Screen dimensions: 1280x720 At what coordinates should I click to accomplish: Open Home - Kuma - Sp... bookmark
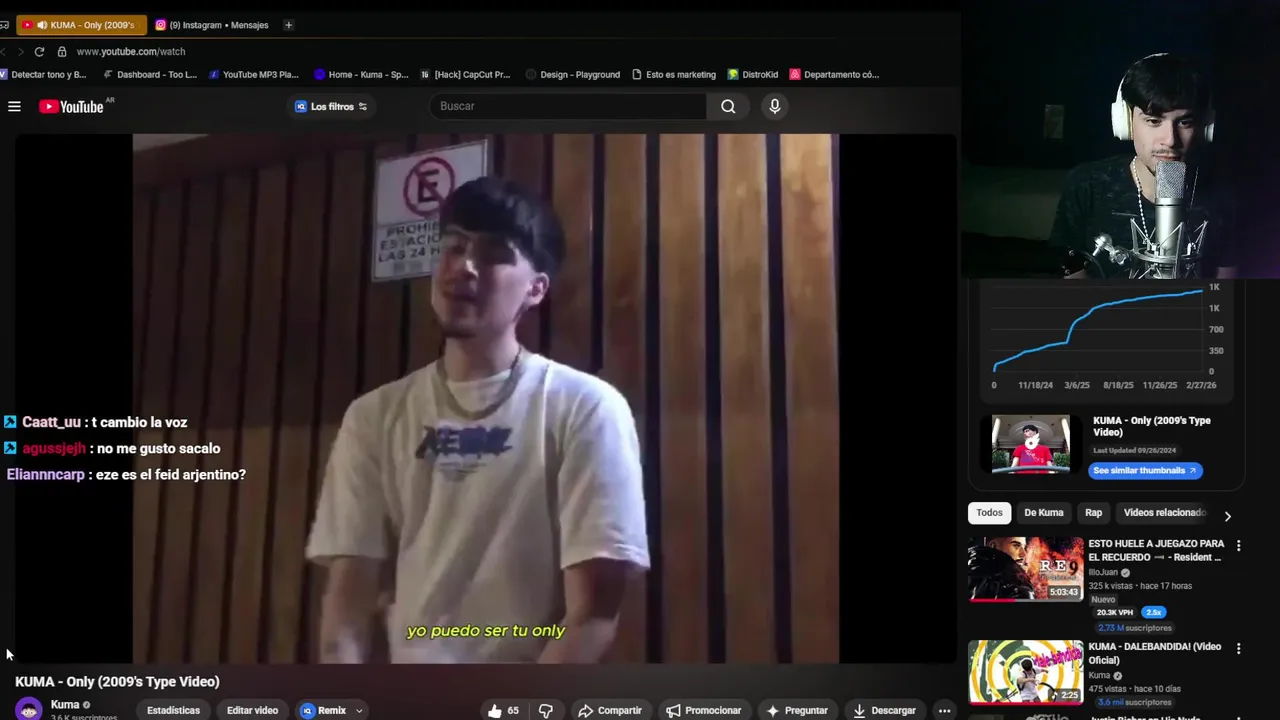tap(361, 74)
